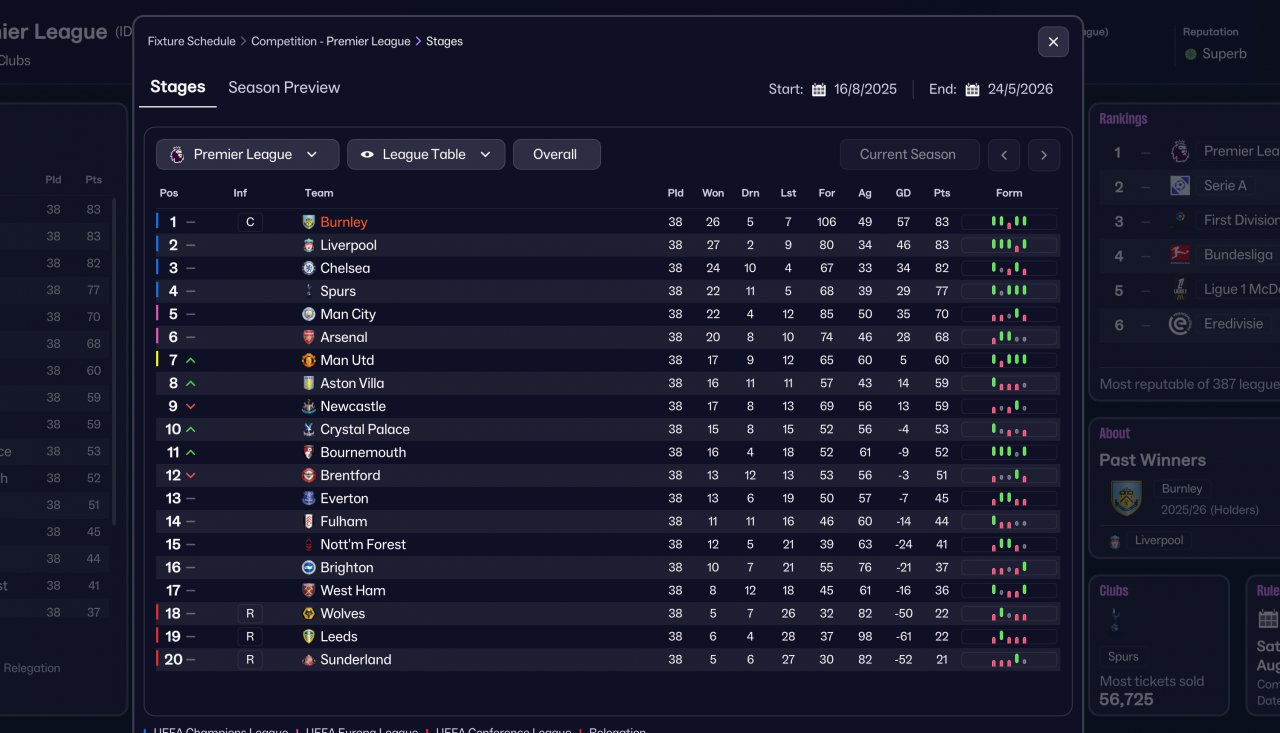
Task: Click Chelsea's form indicator bars
Action: pyautogui.click(x=1009, y=268)
